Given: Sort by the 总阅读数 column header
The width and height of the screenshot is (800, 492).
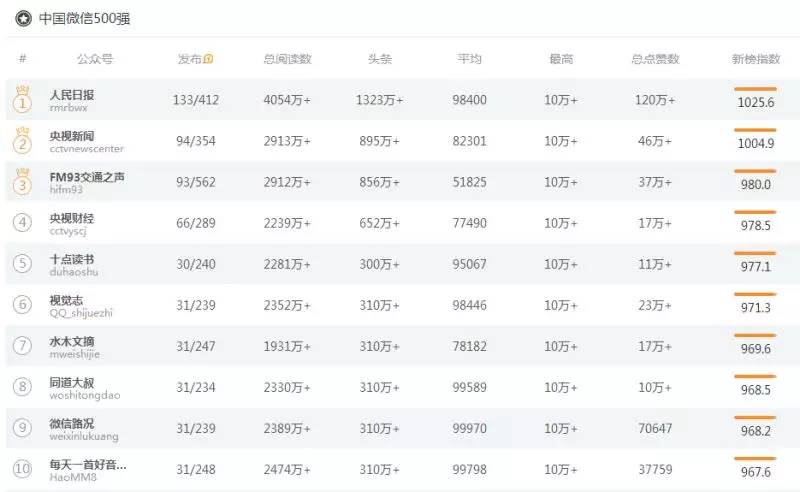Looking at the screenshot, I should click(287, 59).
